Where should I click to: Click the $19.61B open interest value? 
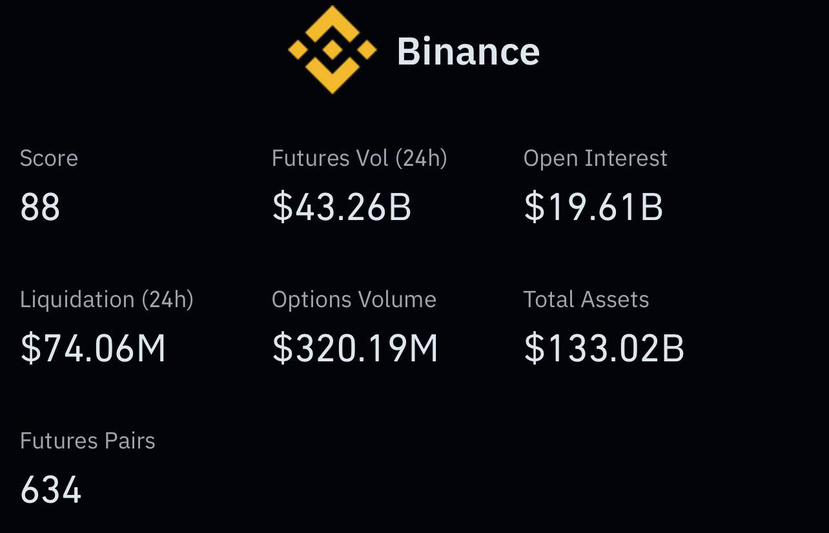point(593,207)
